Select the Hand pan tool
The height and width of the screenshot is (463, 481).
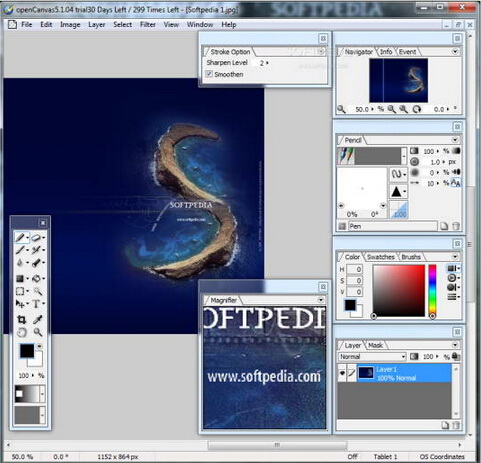tap(21, 332)
